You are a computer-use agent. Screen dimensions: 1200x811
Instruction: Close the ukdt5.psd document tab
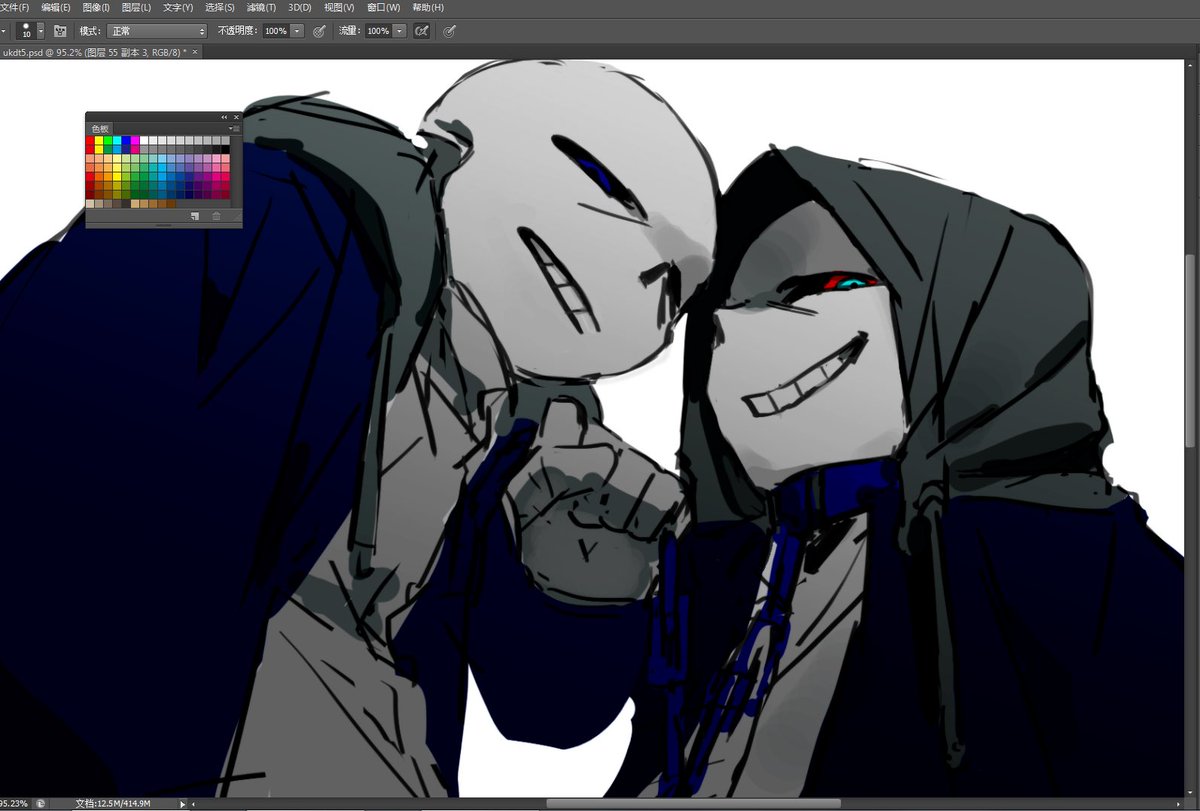[x=195, y=51]
